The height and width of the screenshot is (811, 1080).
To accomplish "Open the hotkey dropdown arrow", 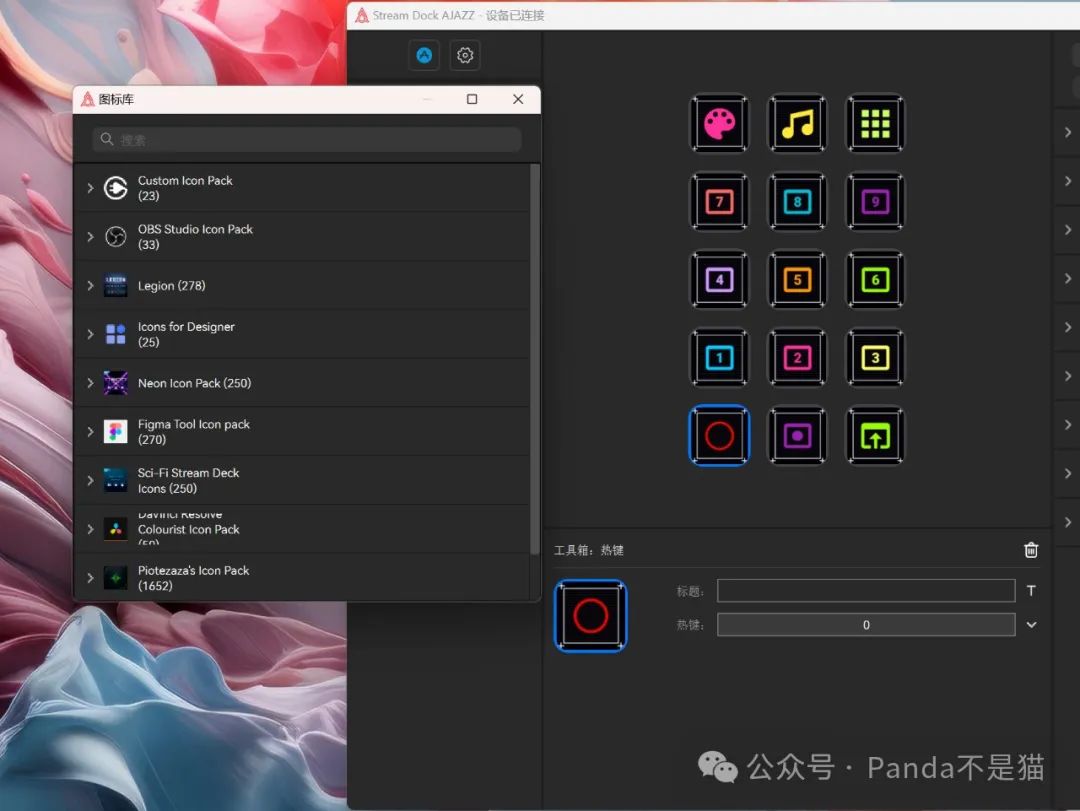I will pyautogui.click(x=1031, y=625).
